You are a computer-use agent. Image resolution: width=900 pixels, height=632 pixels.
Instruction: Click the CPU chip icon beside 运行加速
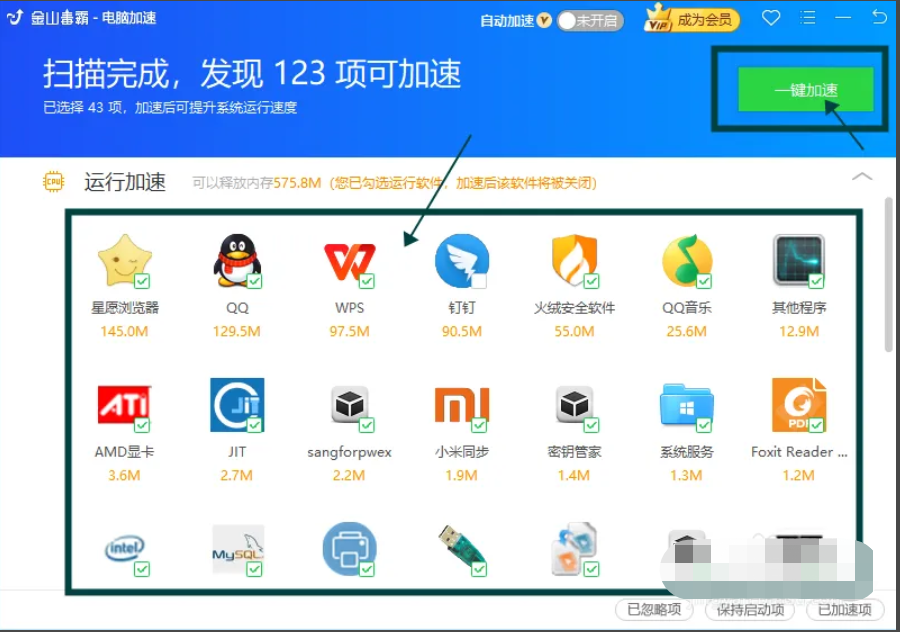coord(53,181)
